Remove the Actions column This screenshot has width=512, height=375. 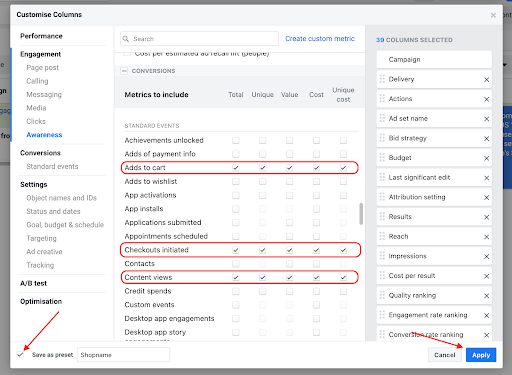tap(486, 99)
